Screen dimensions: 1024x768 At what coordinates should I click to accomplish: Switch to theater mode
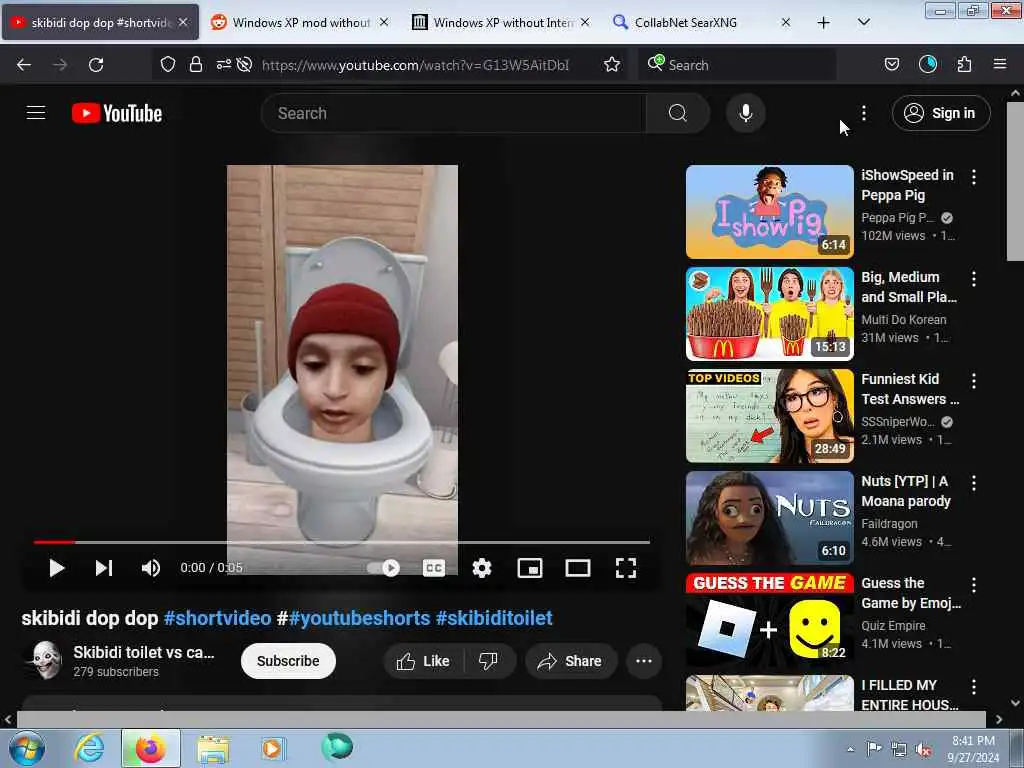click(577, 568)
